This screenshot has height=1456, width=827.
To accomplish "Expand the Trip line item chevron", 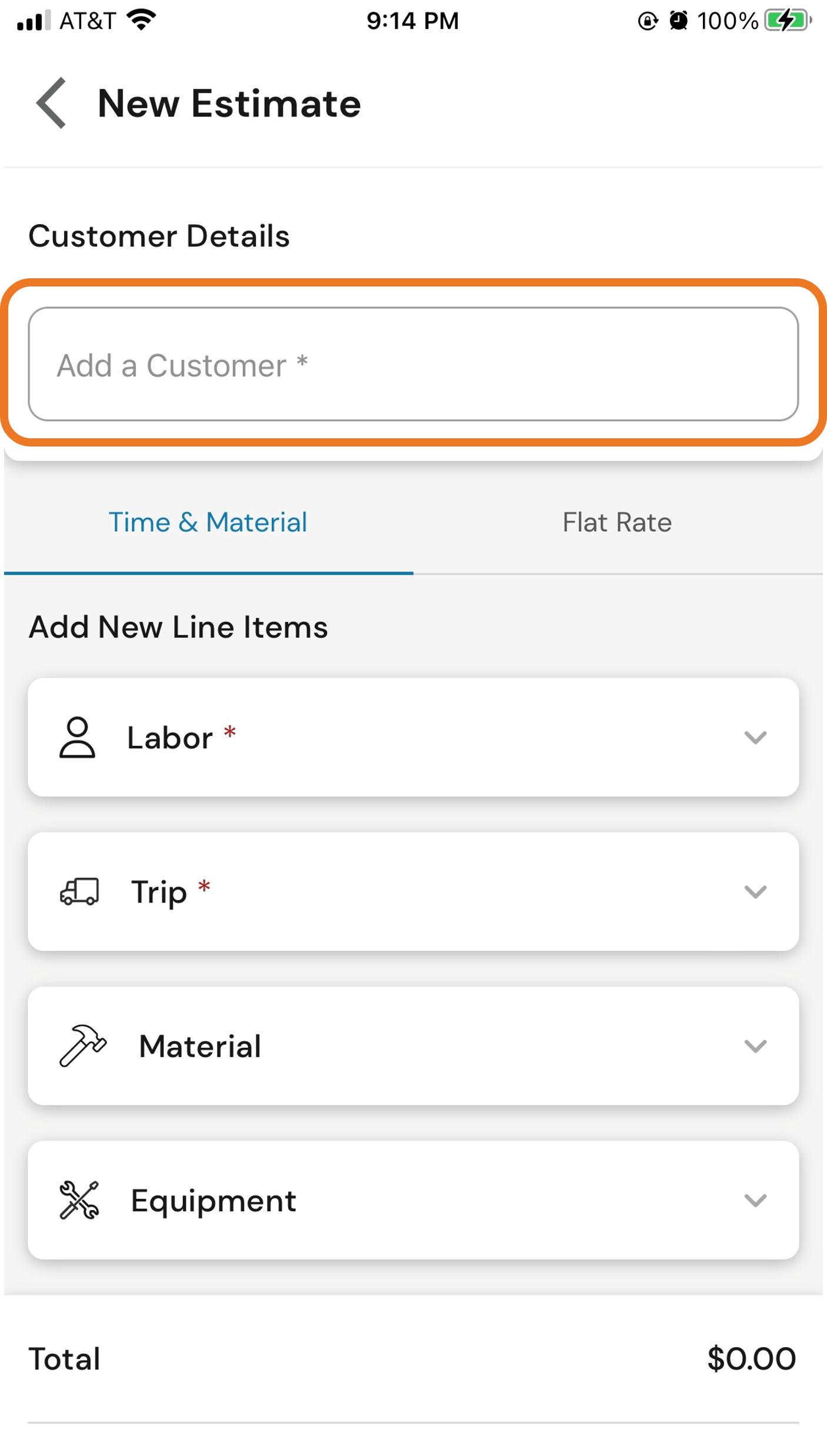I will point(755,891).
